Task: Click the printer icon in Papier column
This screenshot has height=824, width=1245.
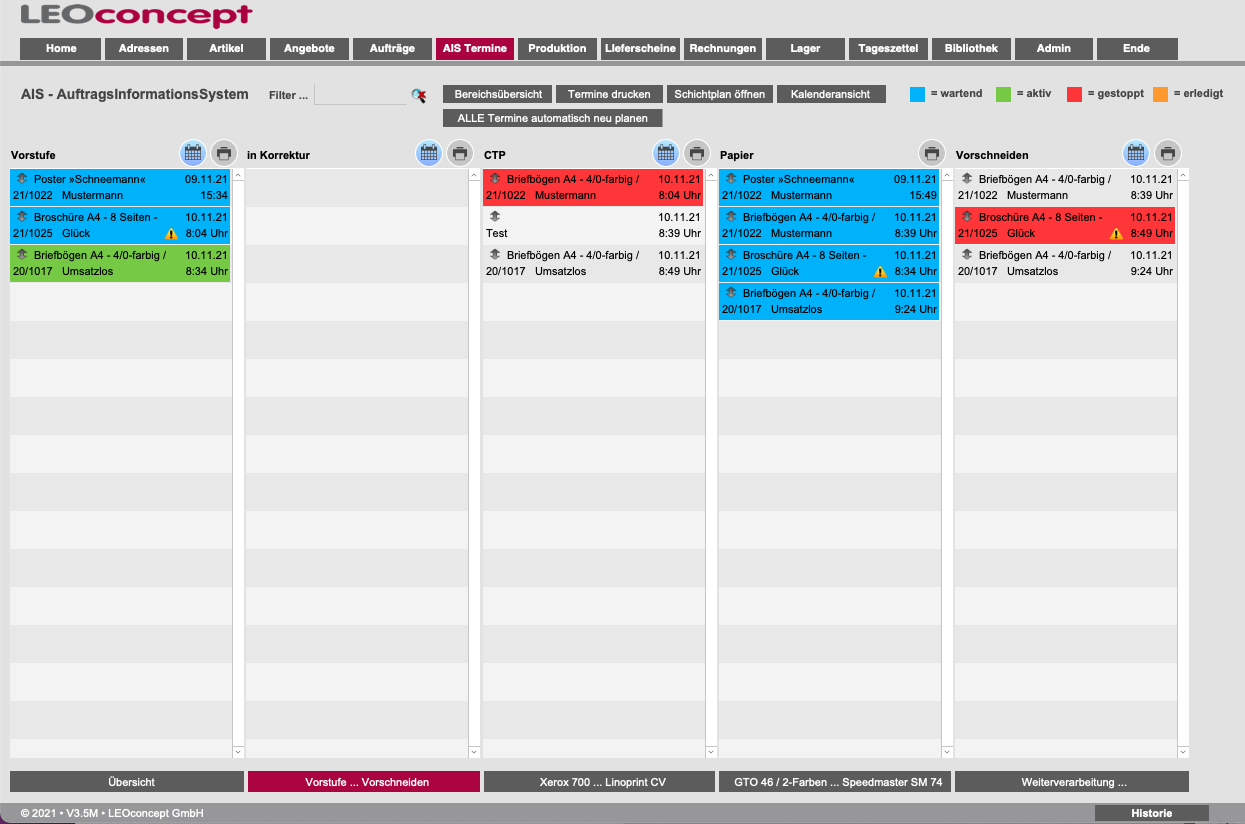Action: pos(932,153)
